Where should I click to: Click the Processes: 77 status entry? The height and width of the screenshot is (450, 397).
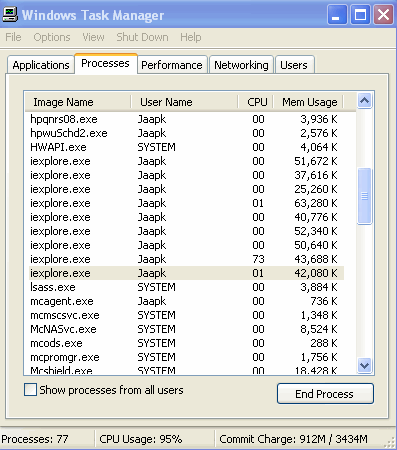click(x=35, y=439)
